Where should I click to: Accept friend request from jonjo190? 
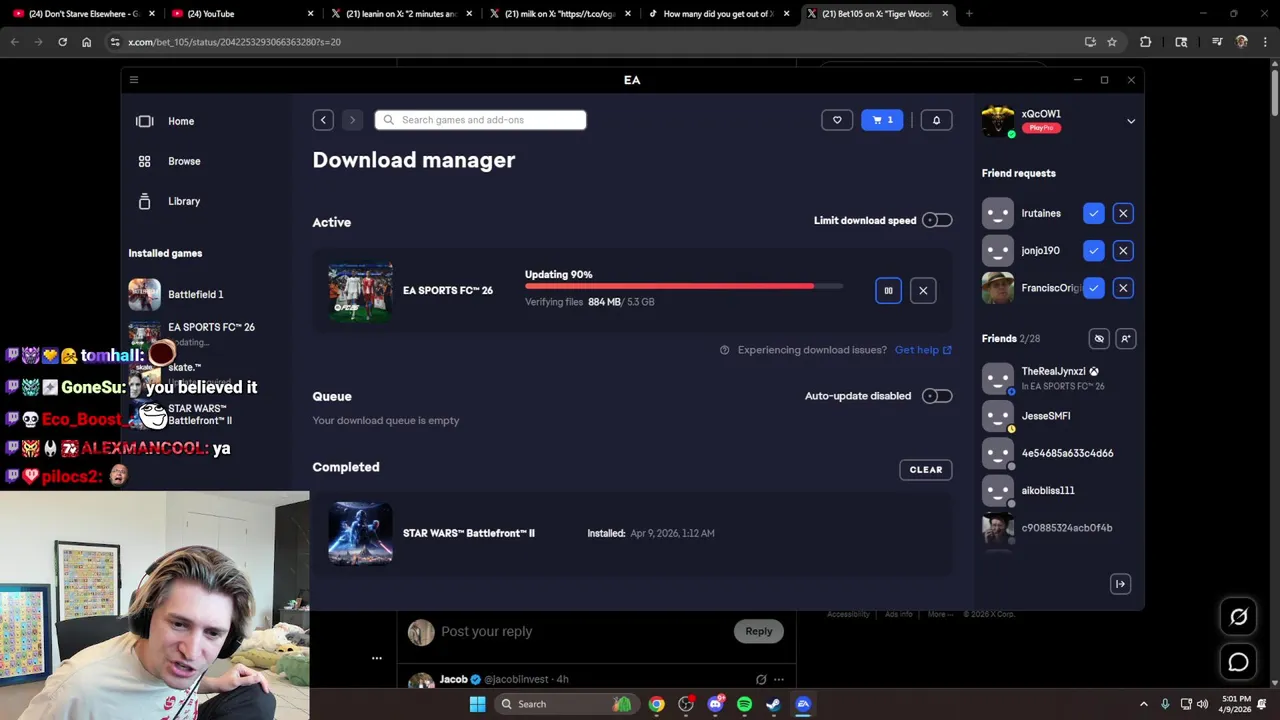click(x=1094, y=250)
